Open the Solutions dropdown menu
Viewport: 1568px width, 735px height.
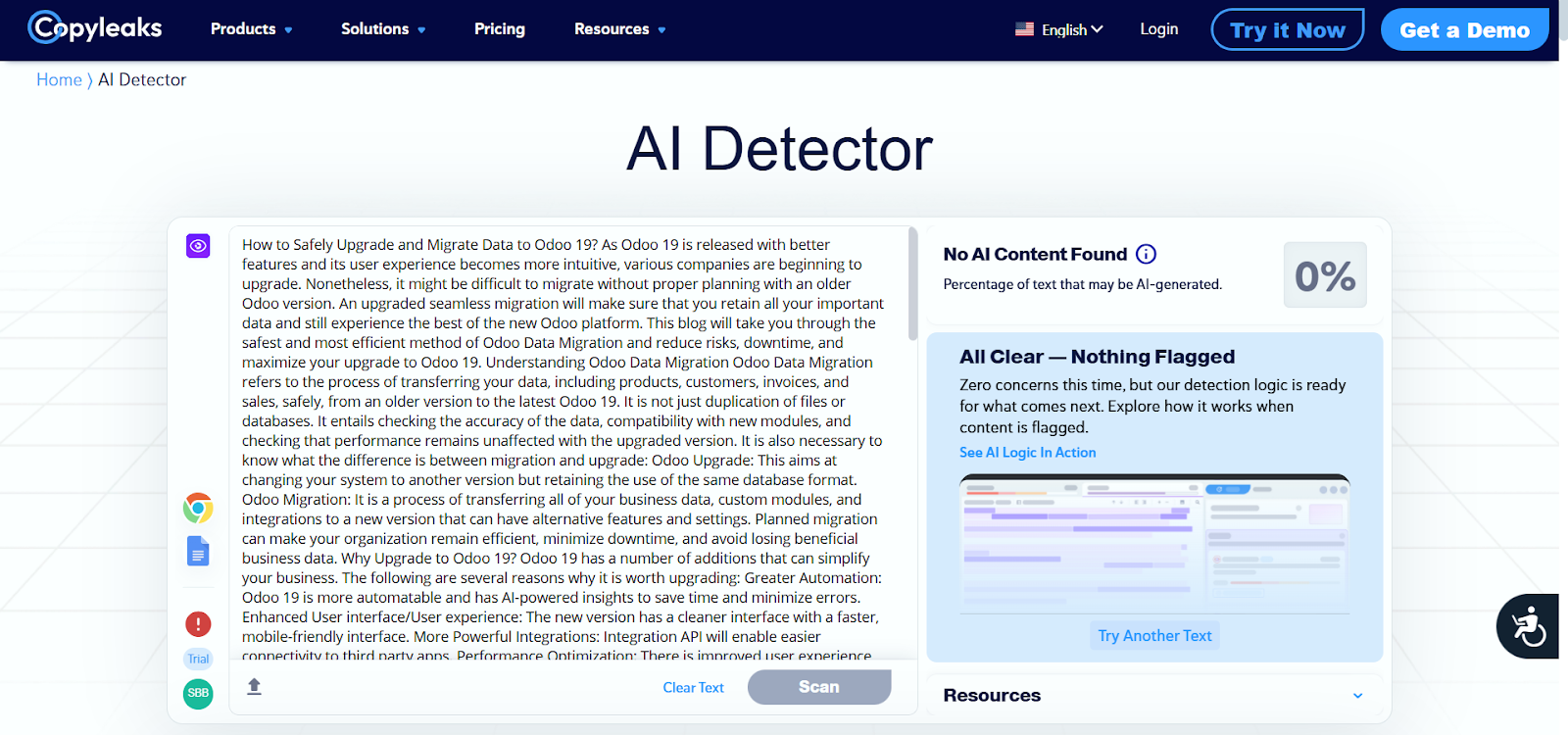point(382,29)
